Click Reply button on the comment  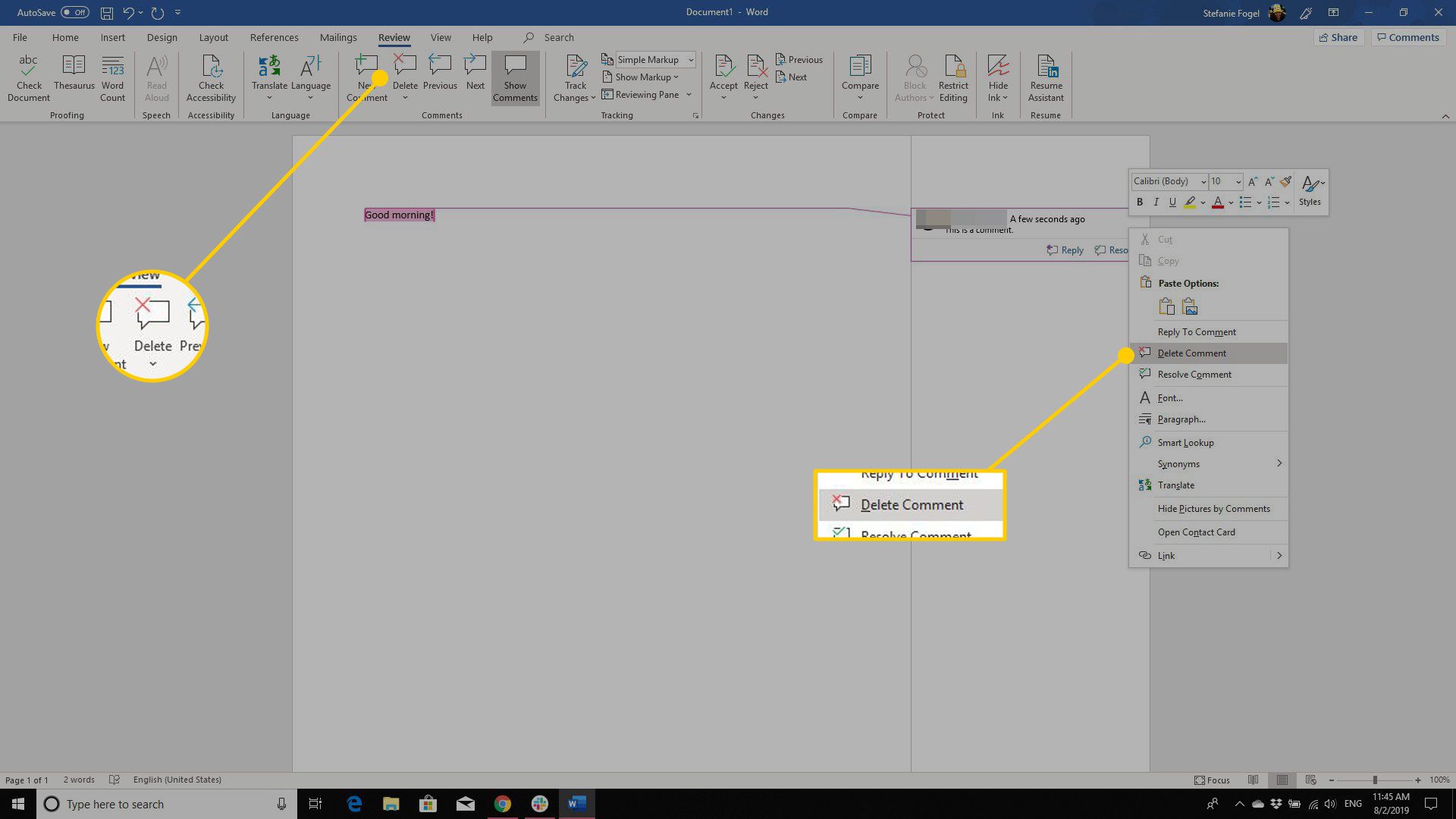click(x=1065, y=249)
